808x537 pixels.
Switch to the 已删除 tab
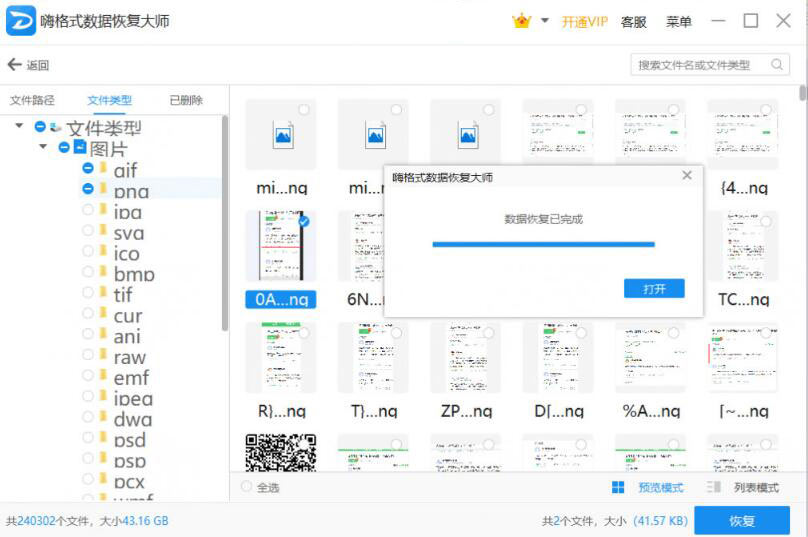click(x=186, y=100)
